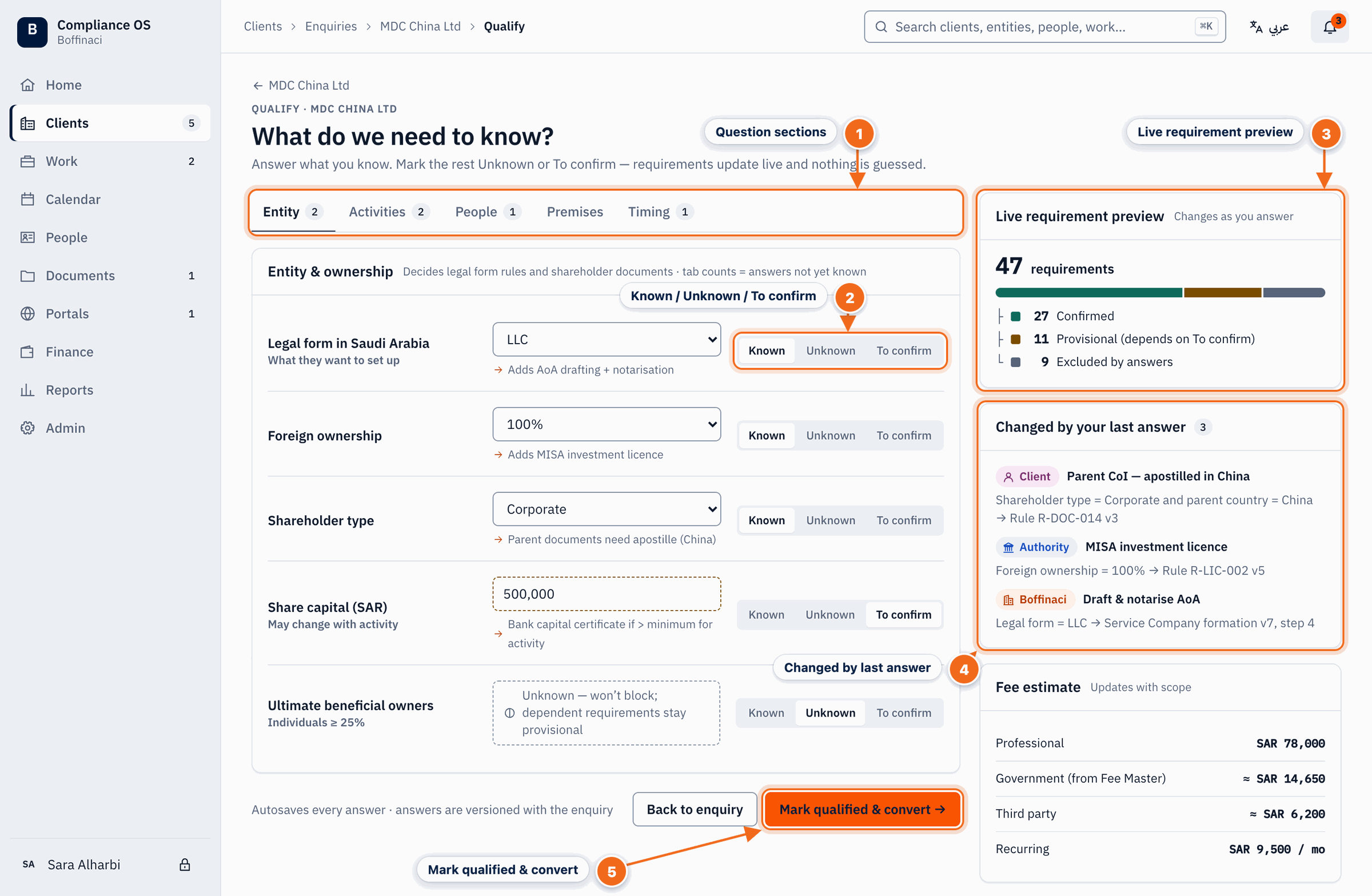Screen dimensions: 1372x896
Task: Open the Shareholder type Corporate dropdown
Action: [607, 508]
